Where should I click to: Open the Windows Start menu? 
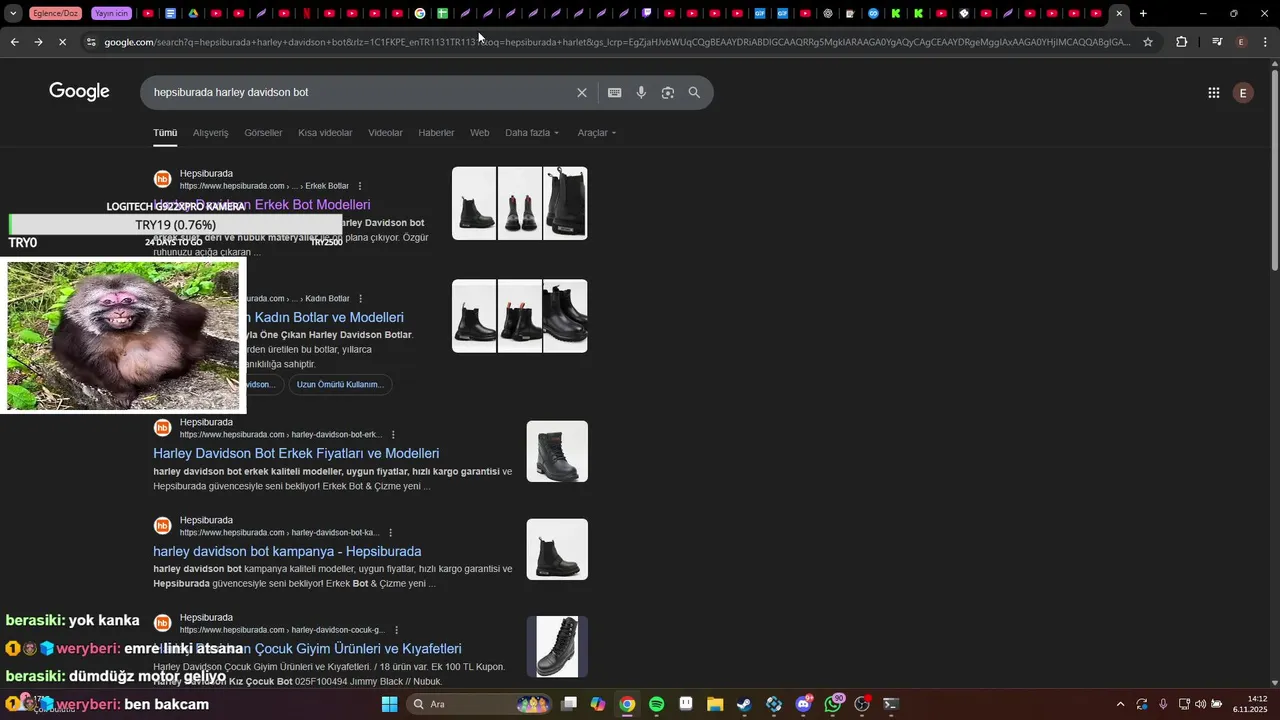(390, 704)
